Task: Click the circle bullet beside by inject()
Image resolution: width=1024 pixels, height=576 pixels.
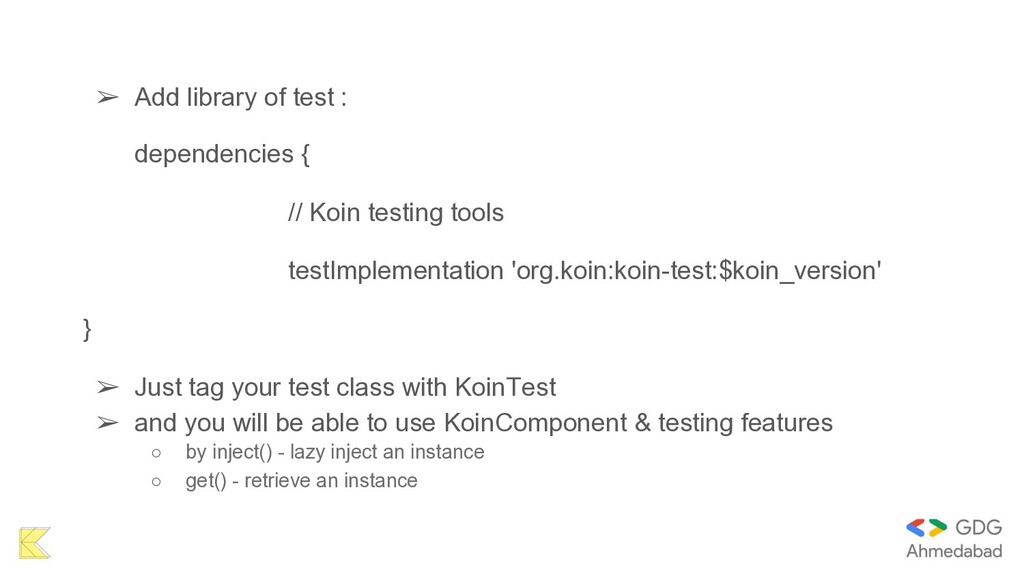Action: click(x=156, y=453)
